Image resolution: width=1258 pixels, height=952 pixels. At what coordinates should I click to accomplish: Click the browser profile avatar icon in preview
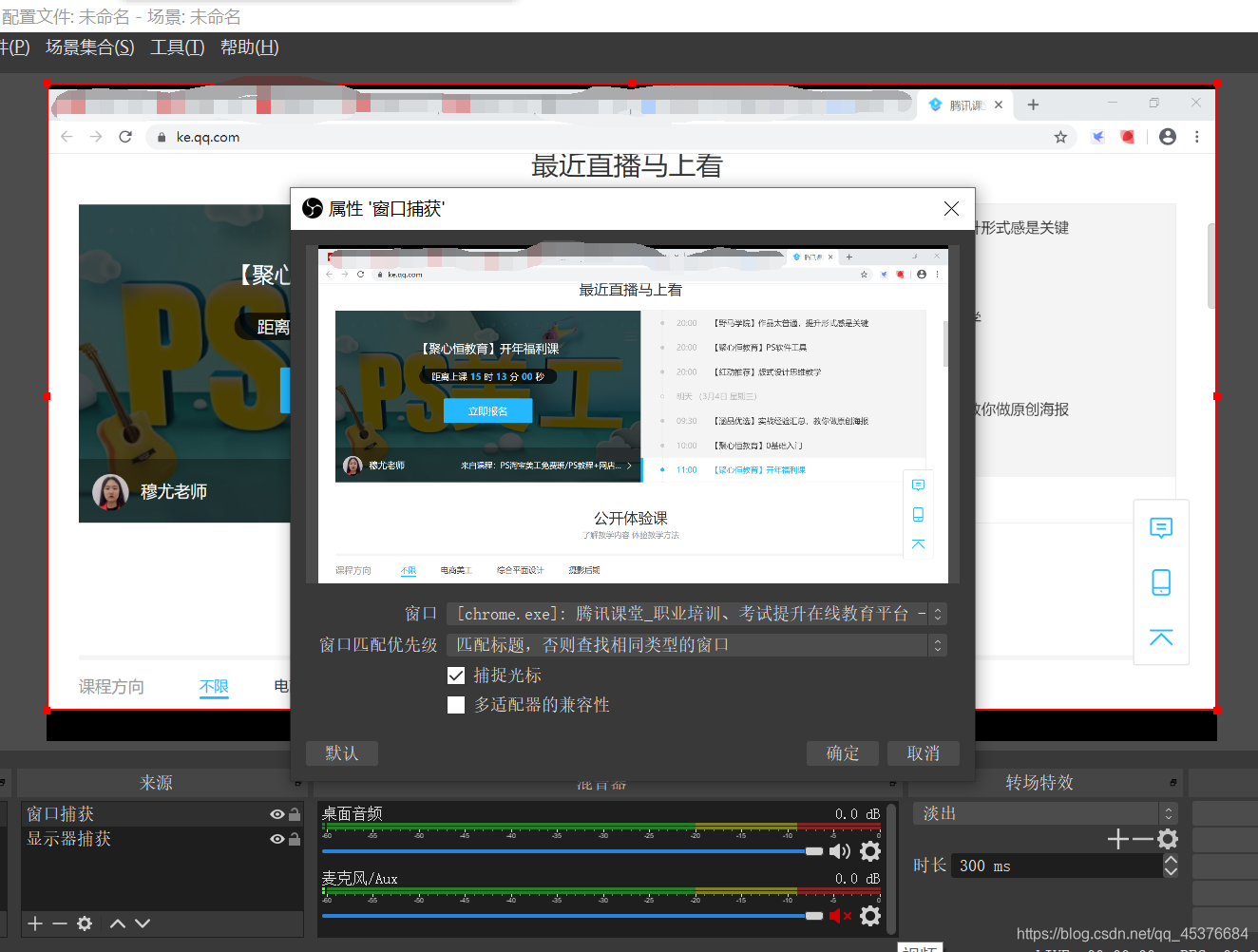1168,137
